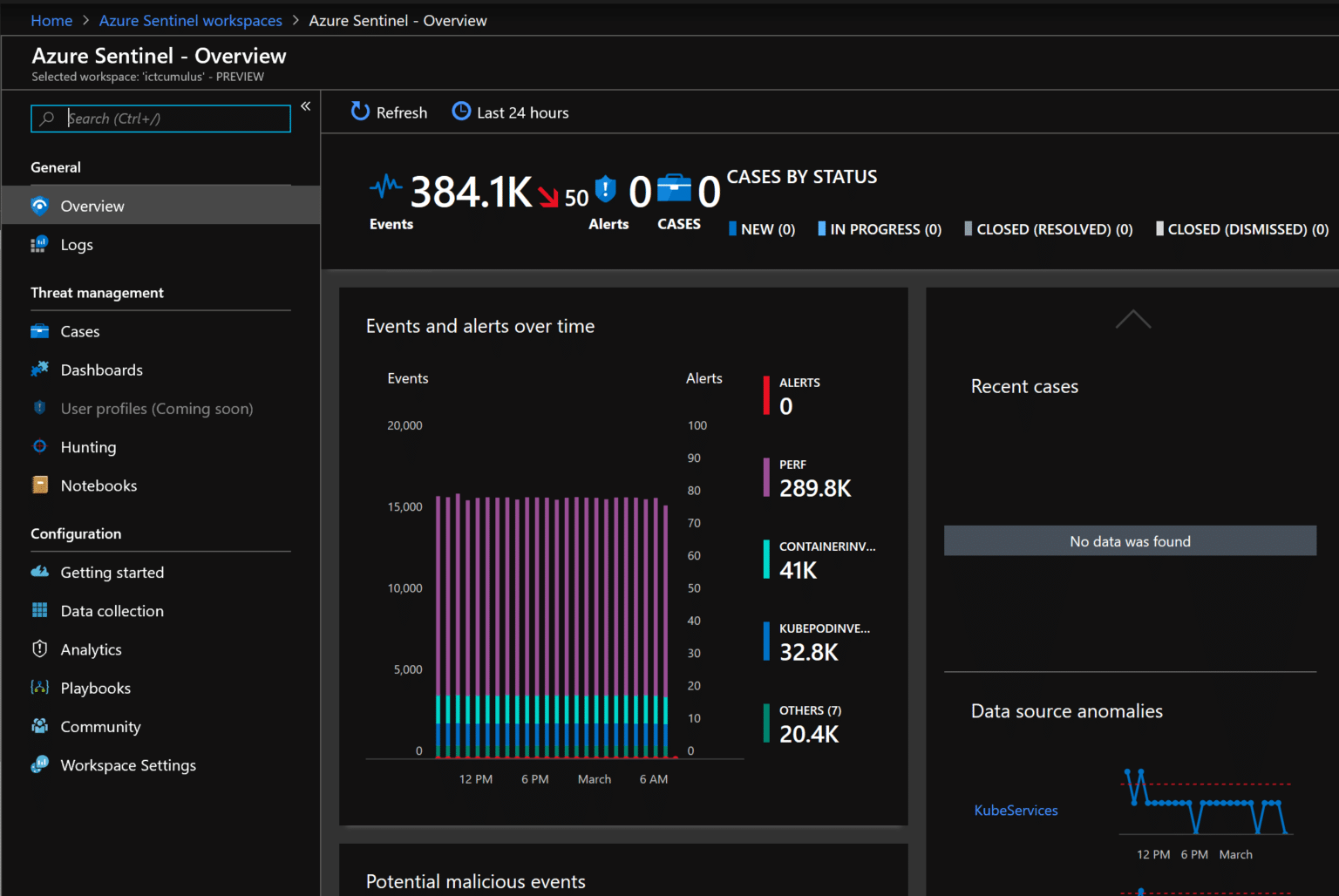Screen dimensions: 1339x896
Task: Open Playbooks via its bracket icon
Action: (39, 688)
